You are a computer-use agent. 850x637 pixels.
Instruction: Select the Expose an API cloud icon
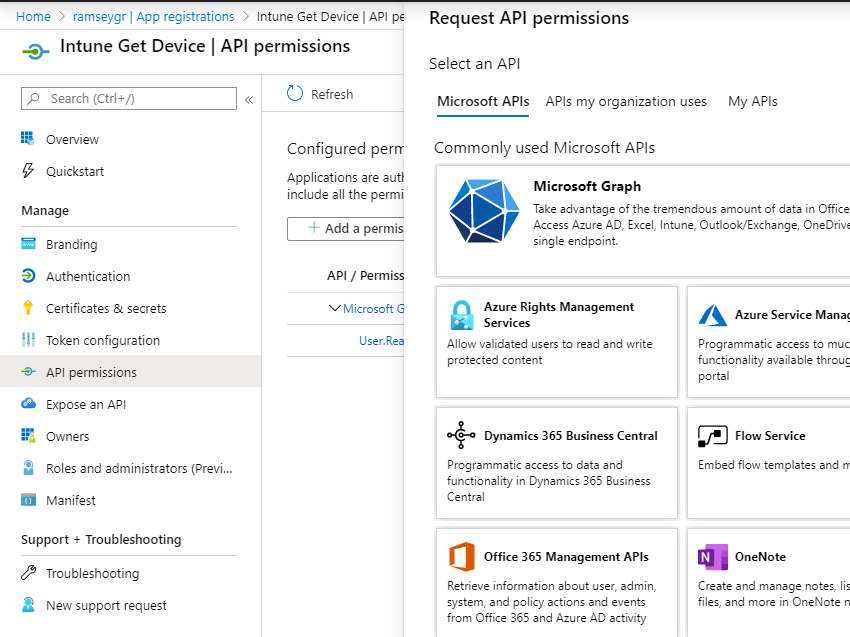(x=29, y=404)
